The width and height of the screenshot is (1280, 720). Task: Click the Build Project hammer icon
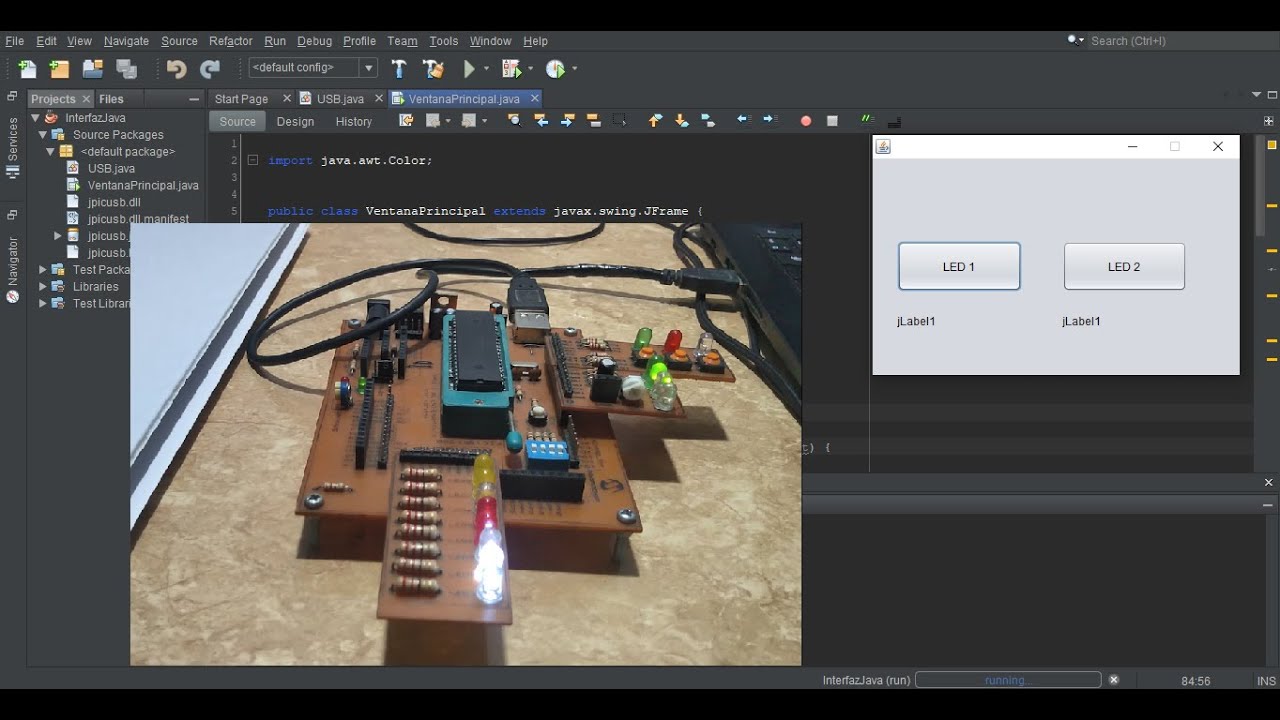point(399,69)
